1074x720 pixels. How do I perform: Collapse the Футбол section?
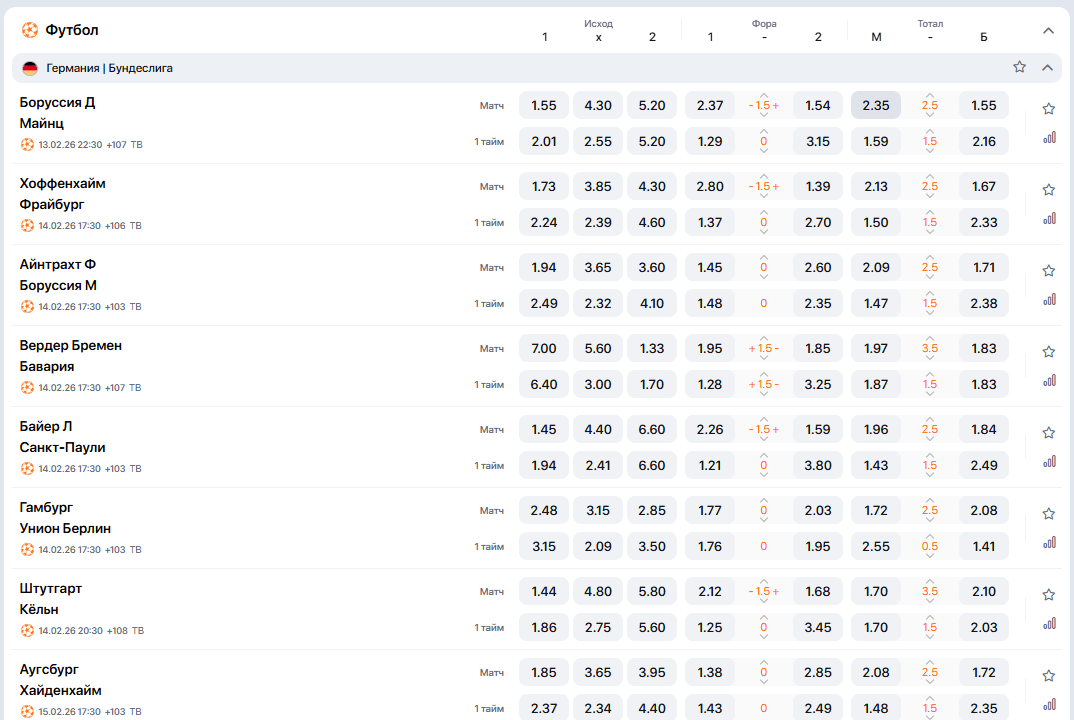pos(1048,30)
